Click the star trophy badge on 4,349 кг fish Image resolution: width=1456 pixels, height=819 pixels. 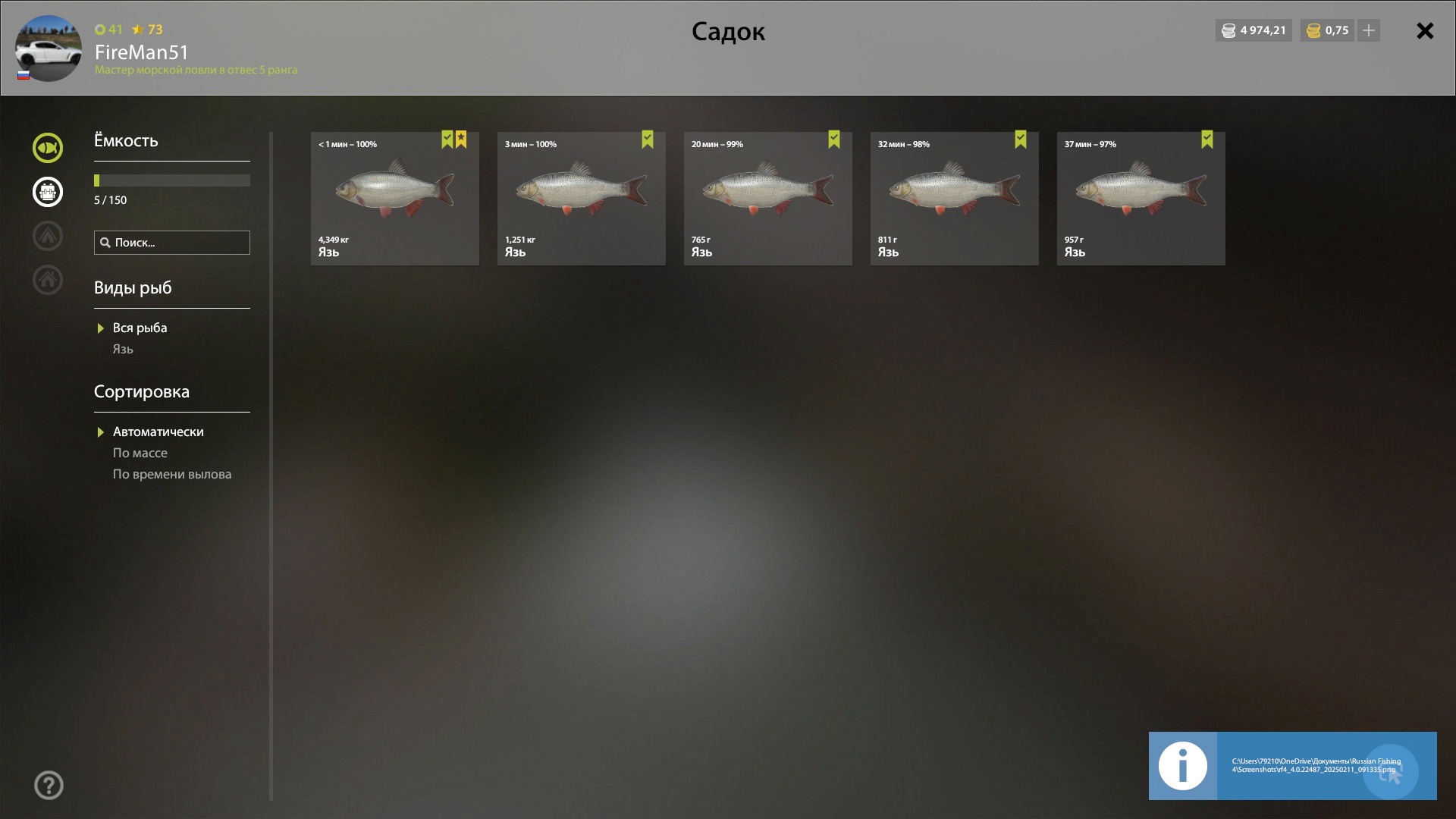click(x=461, y=140)
